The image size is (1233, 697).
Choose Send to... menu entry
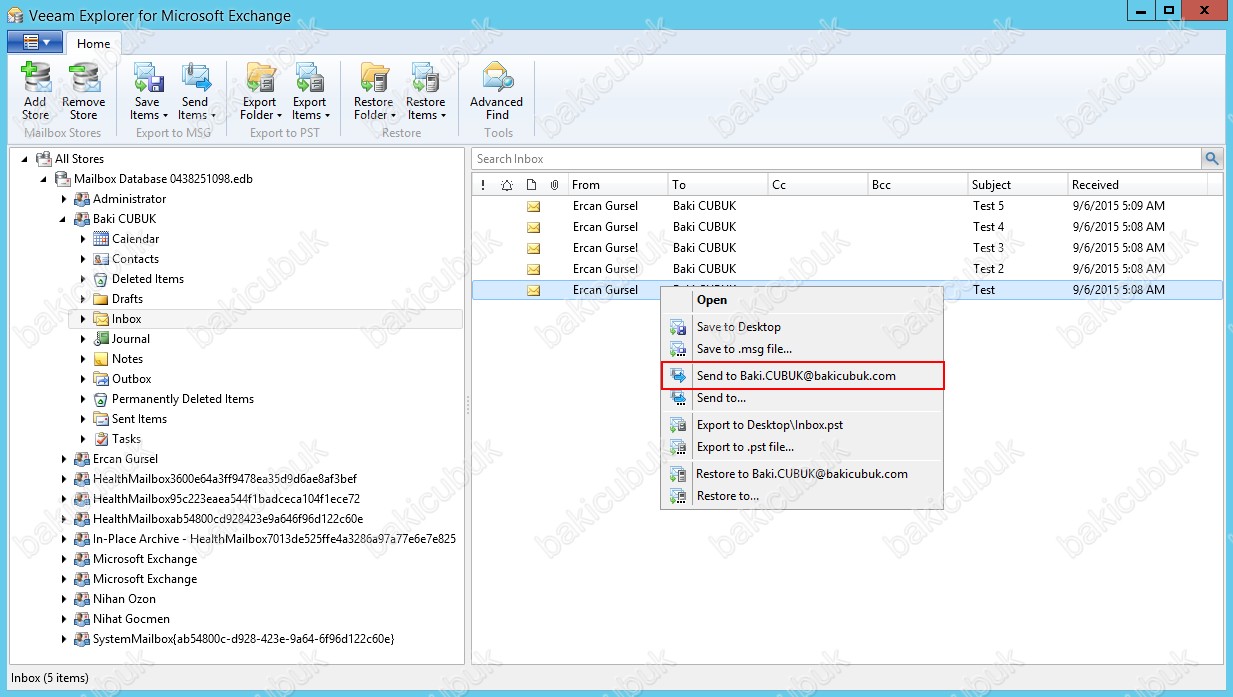point(802,398)
